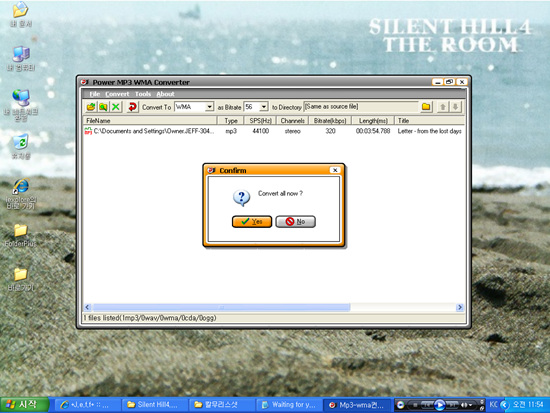Click the Length(ms) column header

click(373, 121)
